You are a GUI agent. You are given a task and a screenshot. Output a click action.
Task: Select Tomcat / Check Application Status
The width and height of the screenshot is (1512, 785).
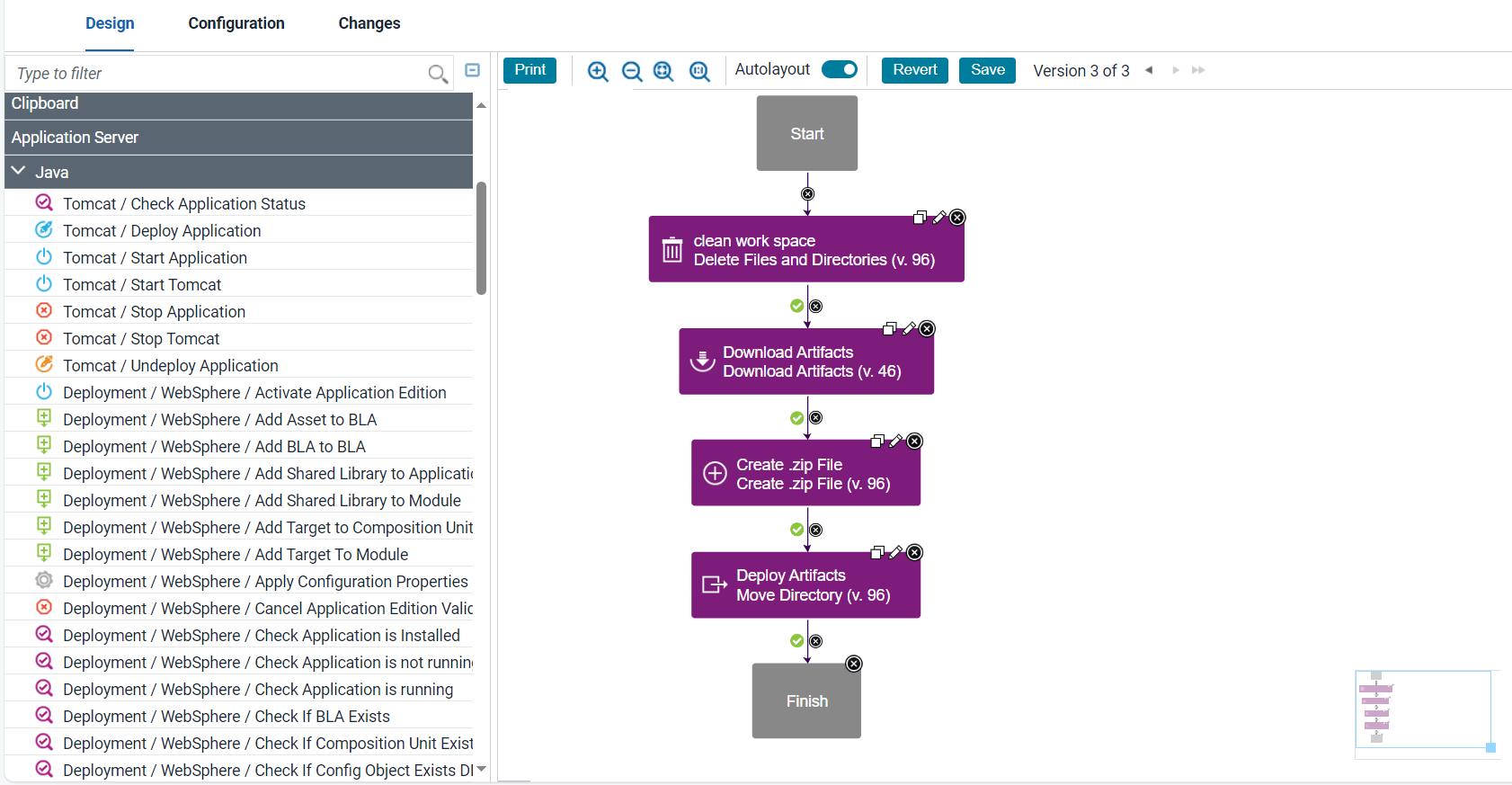[184, 204]
